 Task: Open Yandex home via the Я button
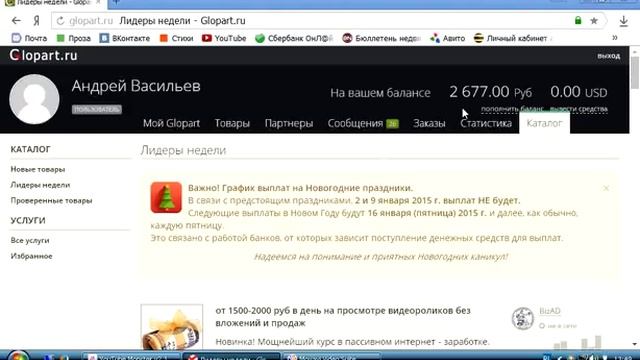point(36,20)
